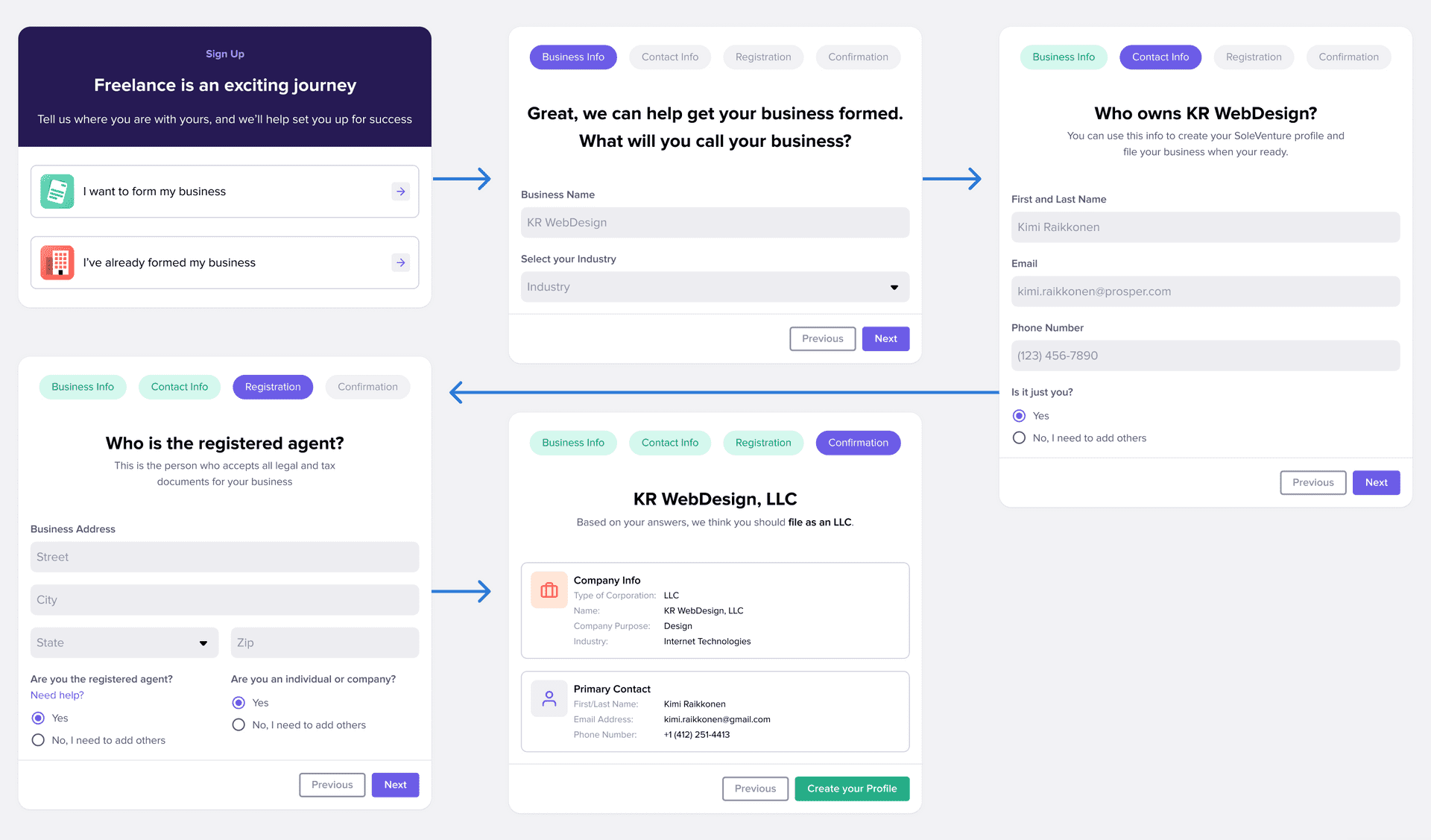Click the Business Name input field
Image resolution: width=1431 pixels, height=840 pixels.
(714, 222)
